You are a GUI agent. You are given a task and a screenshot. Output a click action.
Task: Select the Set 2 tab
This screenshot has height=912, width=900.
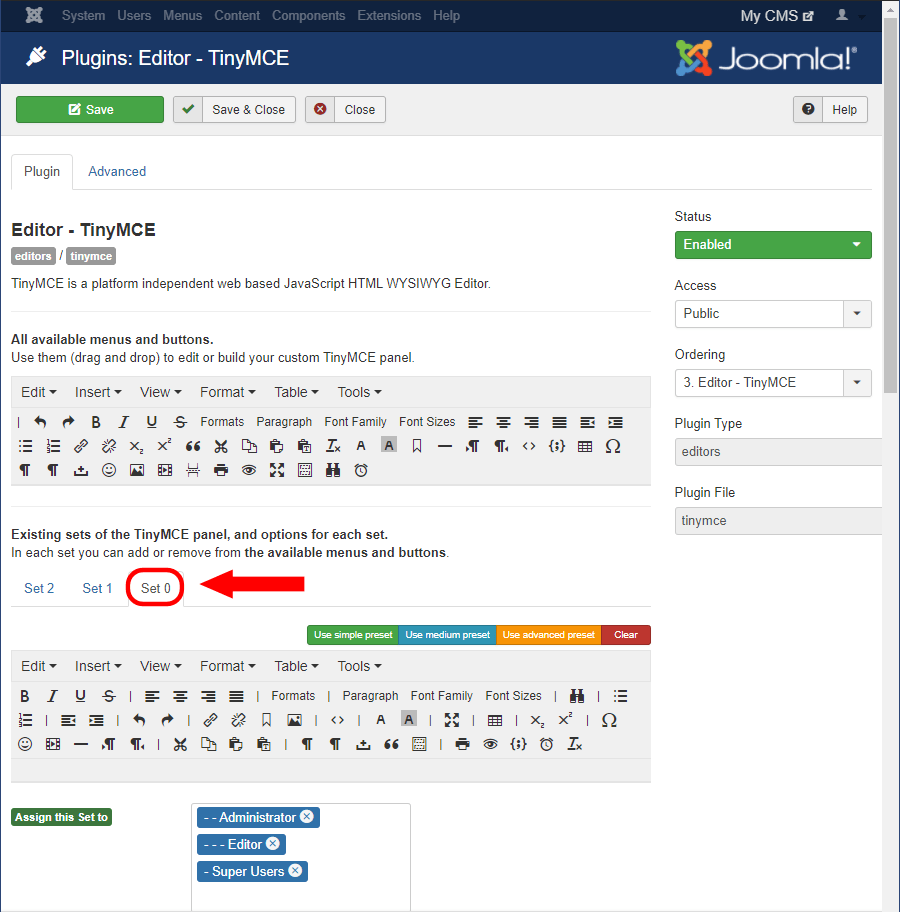(x=39, y=588)
